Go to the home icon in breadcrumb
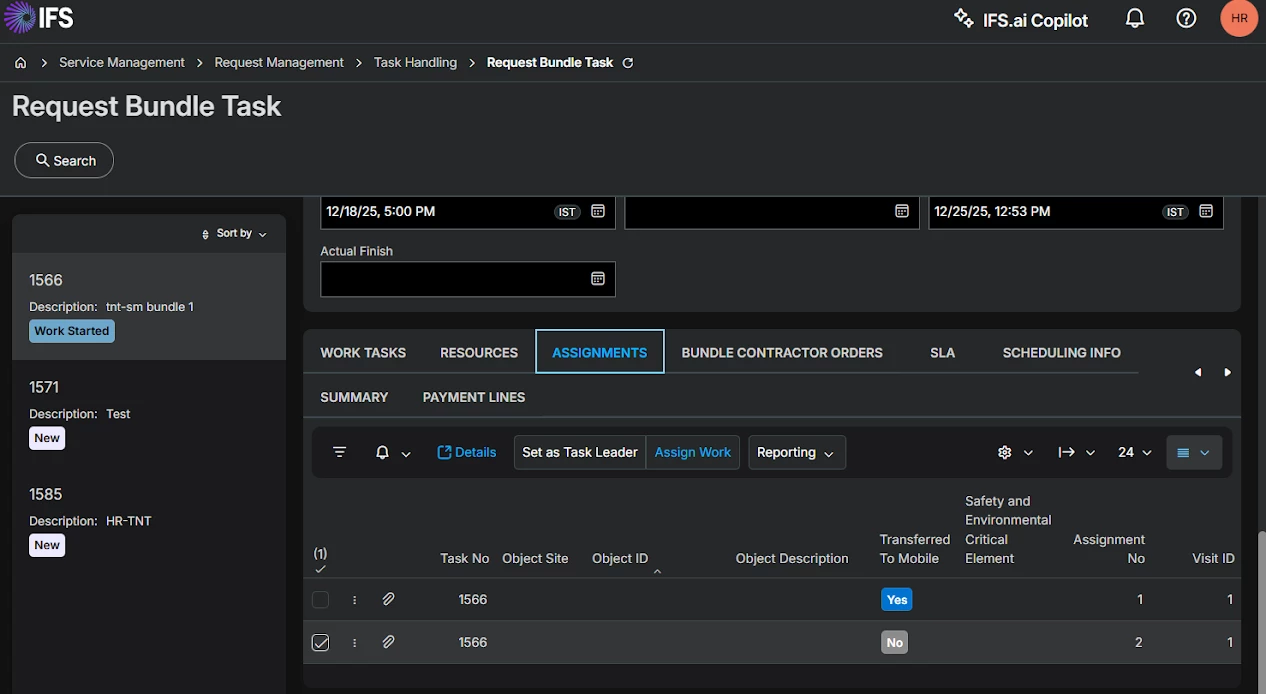 pyautogui.click(x=20, y=63)
